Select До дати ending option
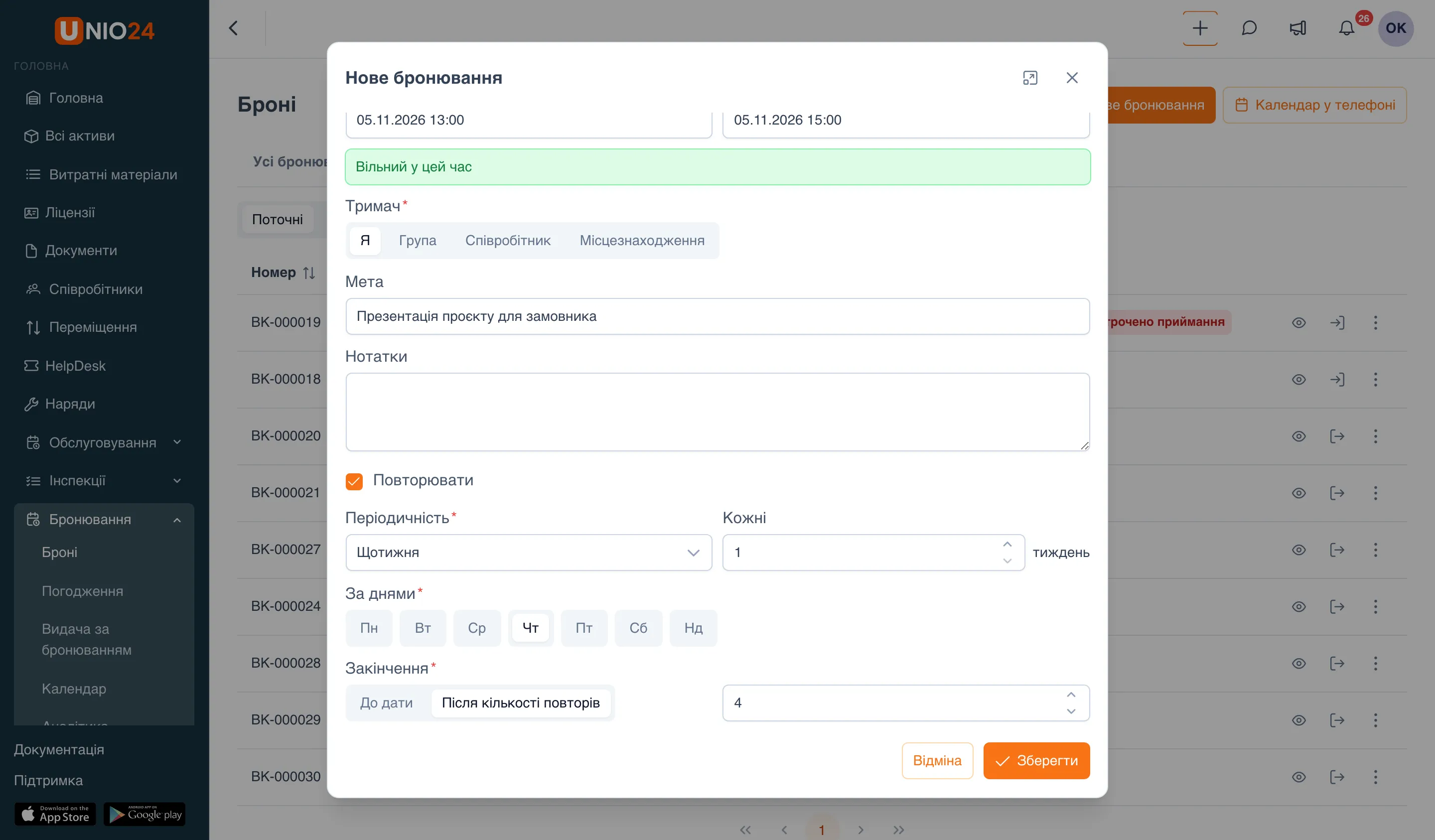This screenshot has height=840, width=1435. [386, 703]
